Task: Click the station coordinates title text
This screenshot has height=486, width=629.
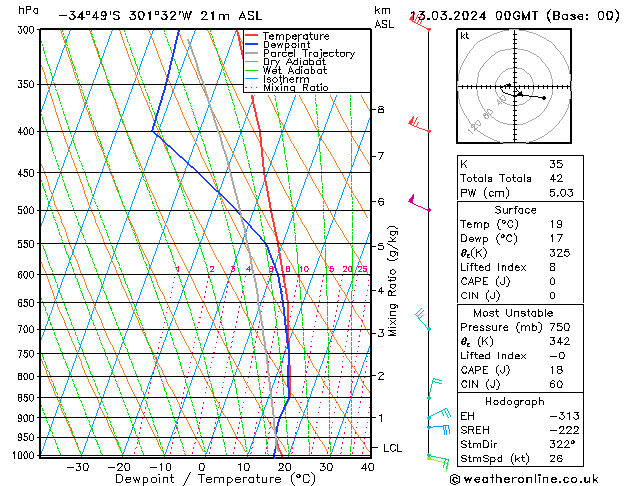Action: click(x=160, y=16)
